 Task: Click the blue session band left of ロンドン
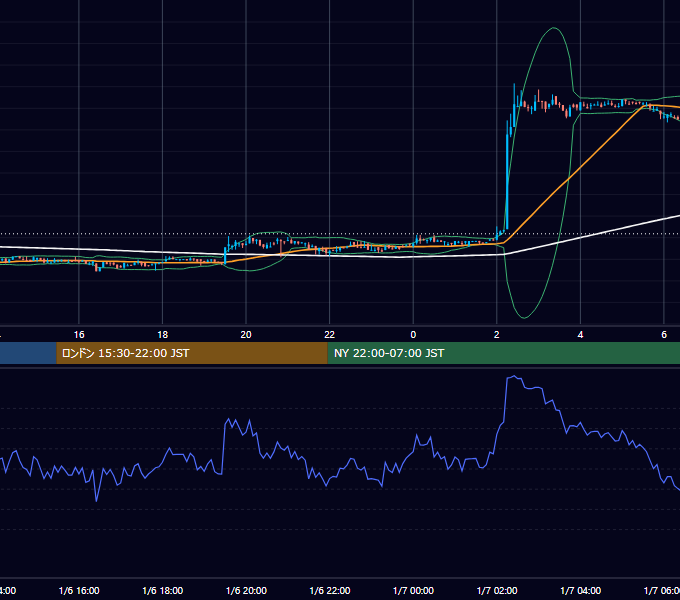28,353
